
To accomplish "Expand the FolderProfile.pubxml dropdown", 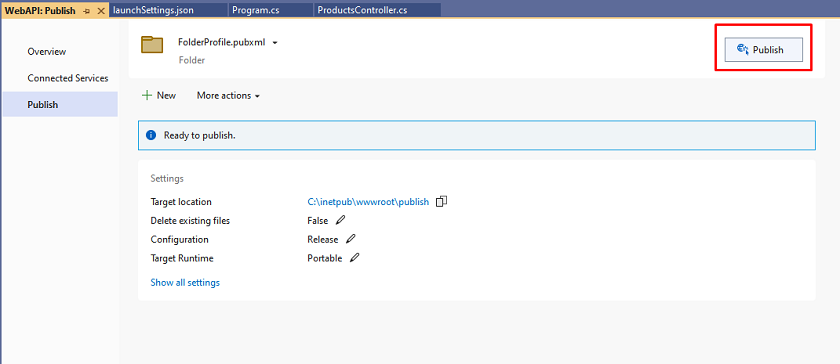I will pos(275,43).
